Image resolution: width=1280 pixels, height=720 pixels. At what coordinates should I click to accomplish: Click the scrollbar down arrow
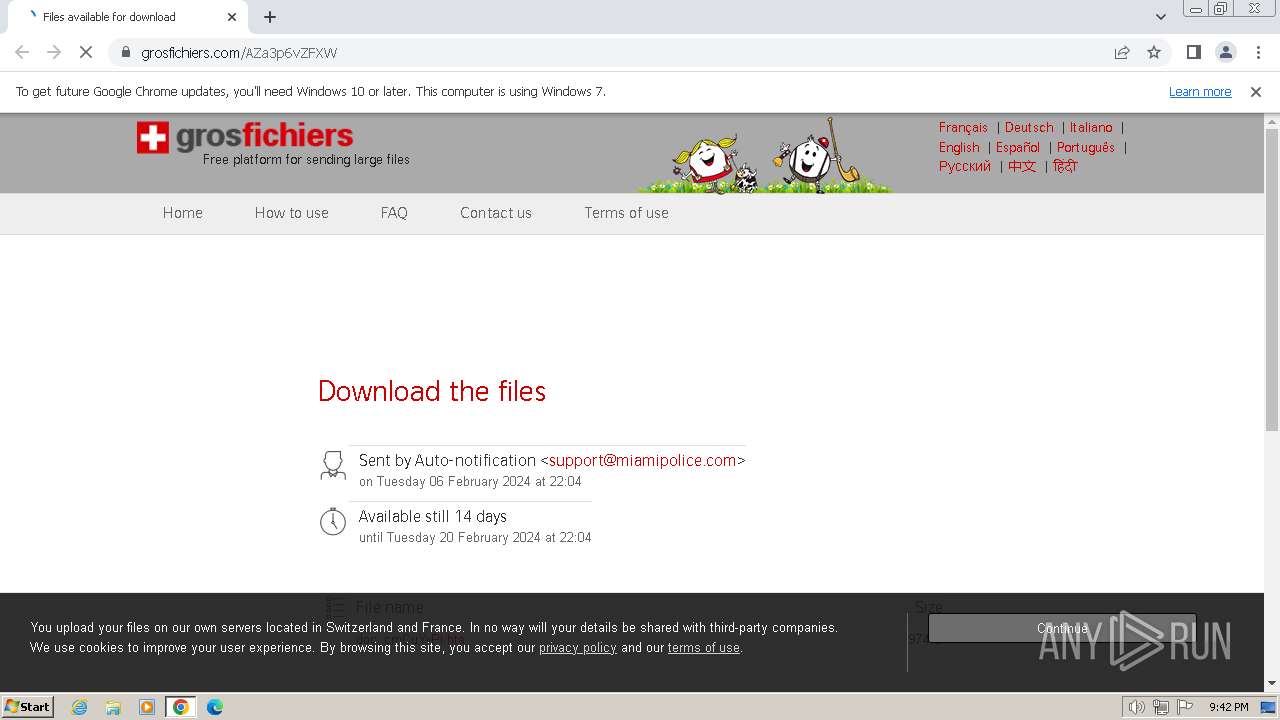click(x=1272, y=684)
